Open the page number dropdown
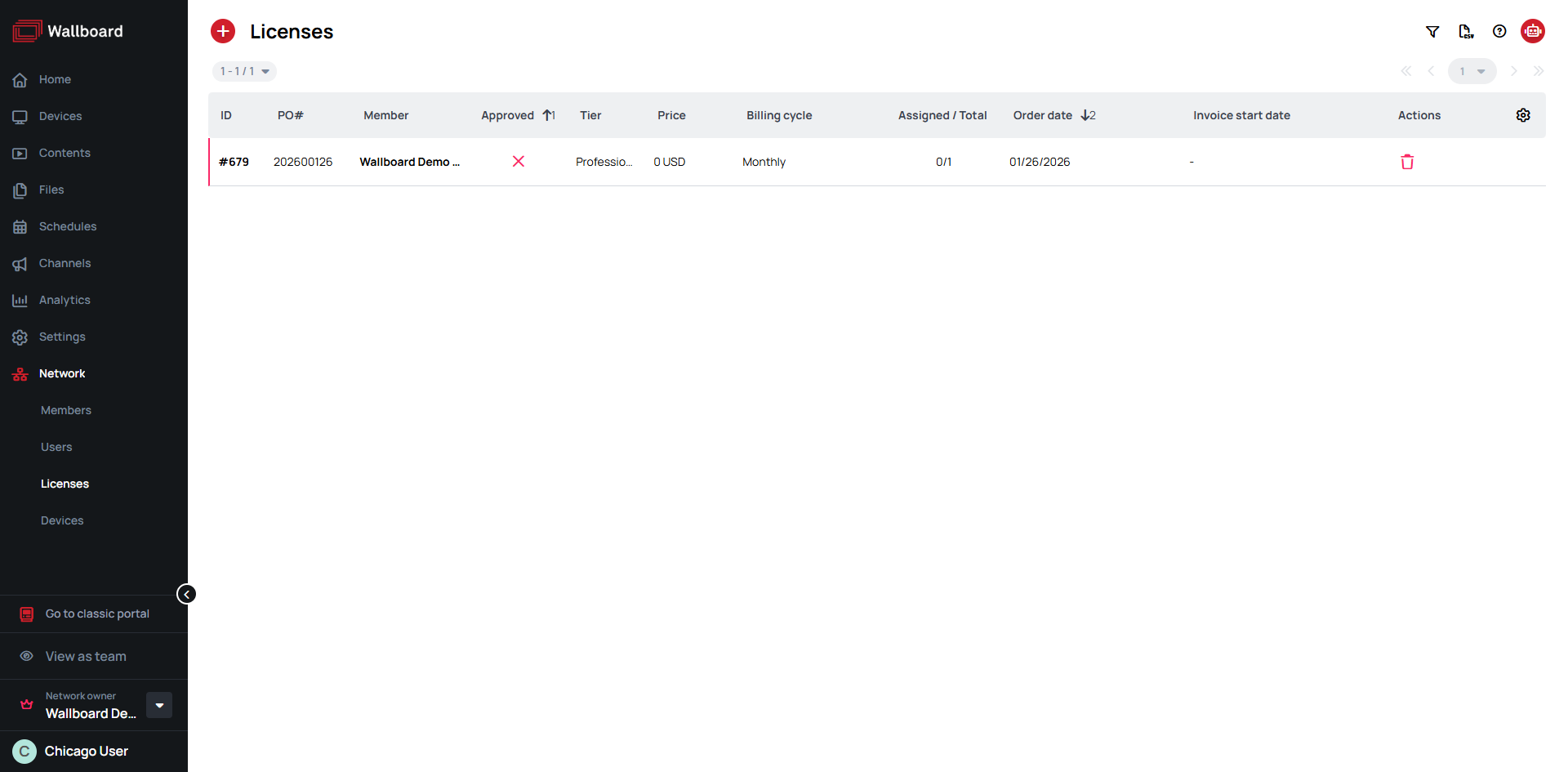This screenshot has height=772, width=1568. (x=1472, y=71)
